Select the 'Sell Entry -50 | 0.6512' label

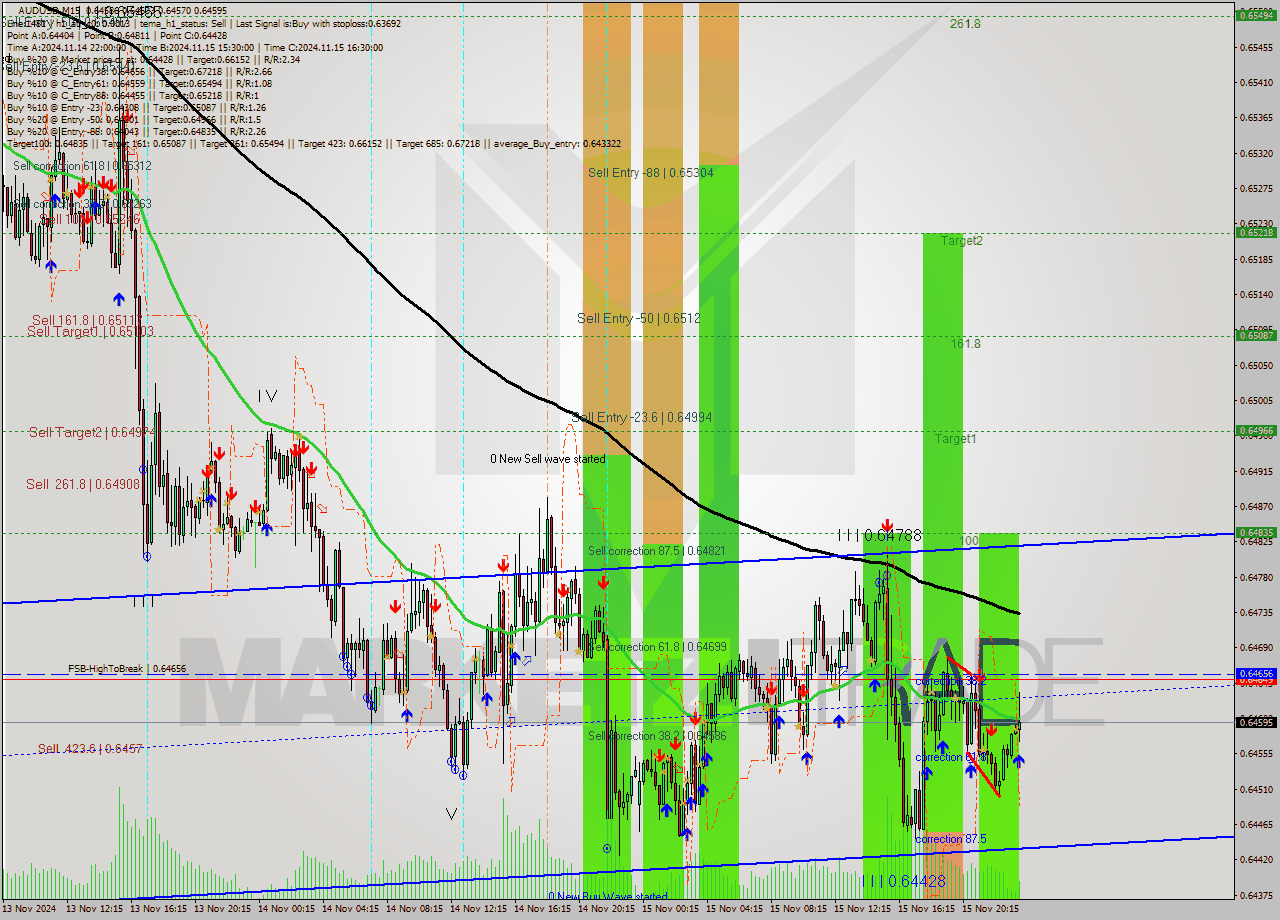pos(638,318)
